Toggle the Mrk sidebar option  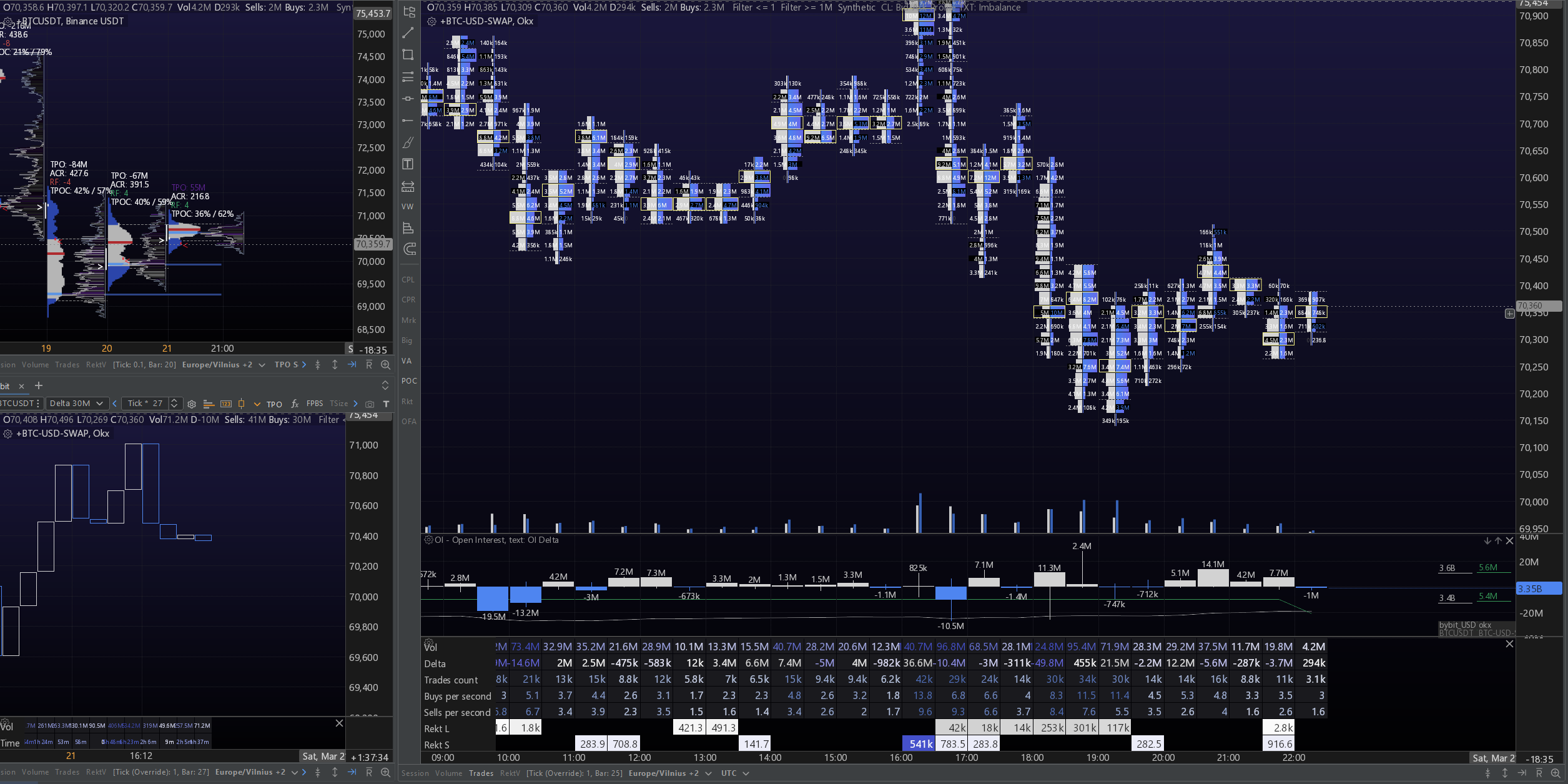(x=408, y=320)
